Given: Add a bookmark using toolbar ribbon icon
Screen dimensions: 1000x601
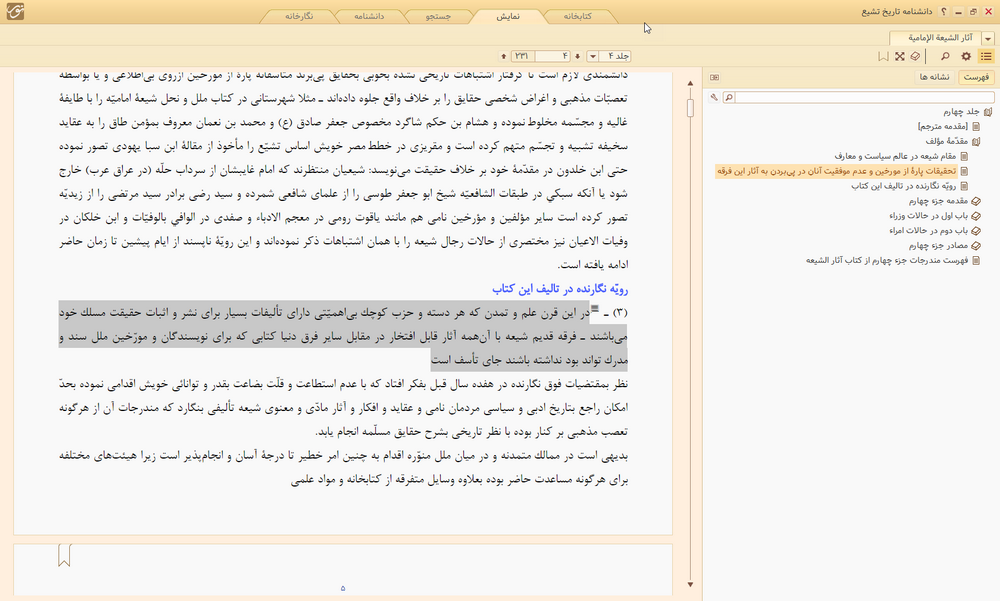Looking at the screenshot, I should pos(883,56).
